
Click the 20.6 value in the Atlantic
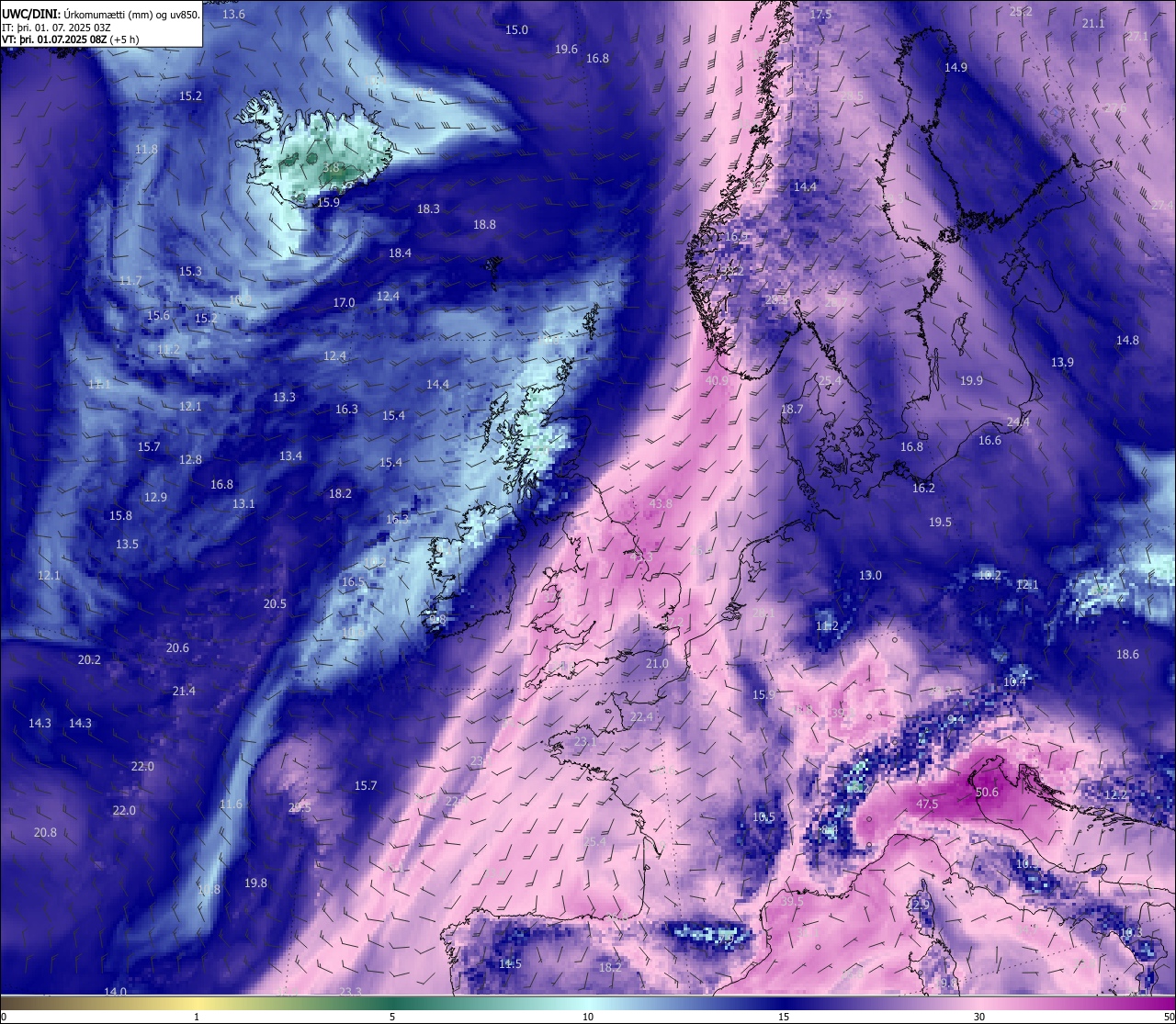point(177,647)
